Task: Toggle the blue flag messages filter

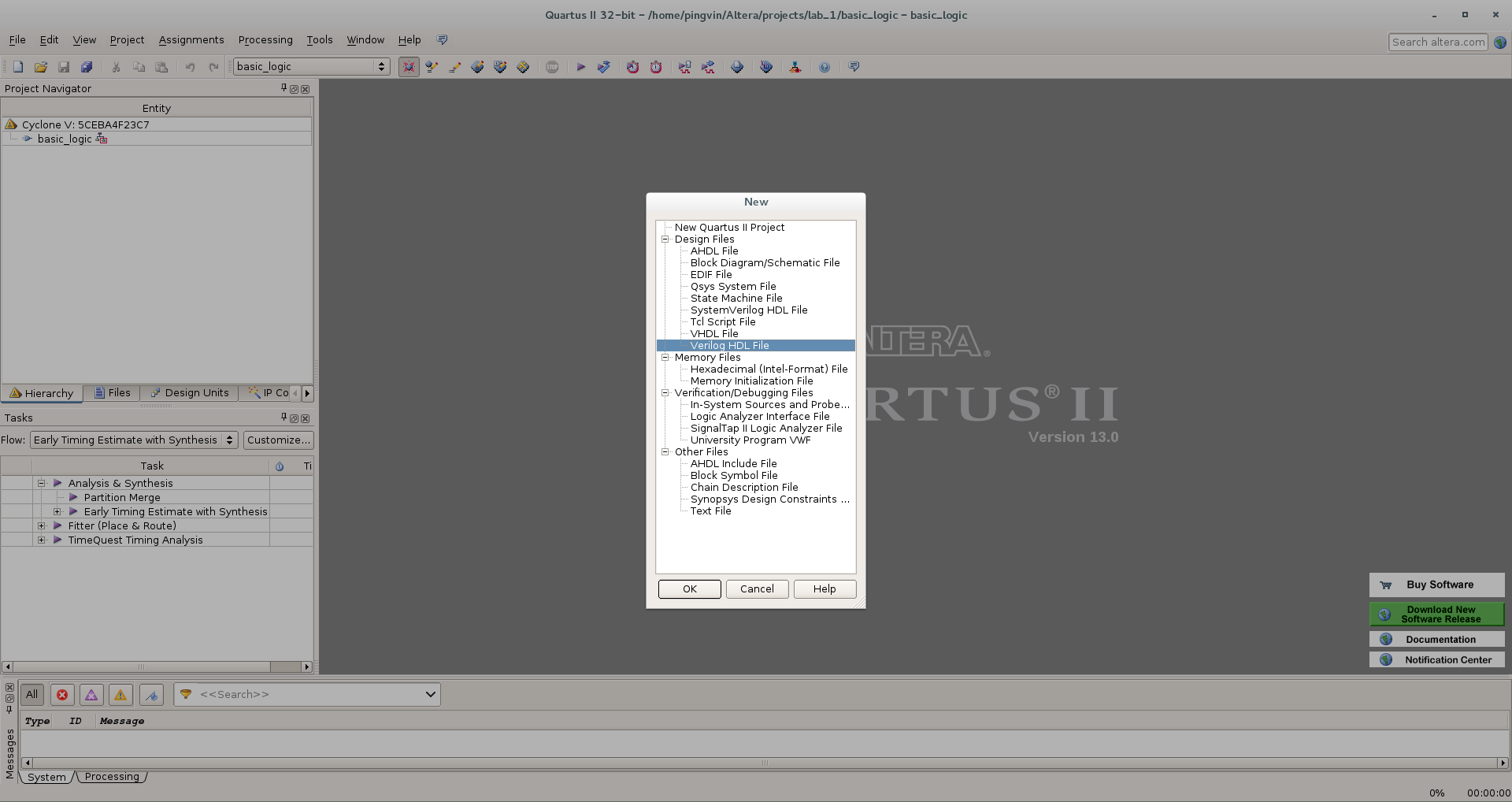Action: [151, 694]
